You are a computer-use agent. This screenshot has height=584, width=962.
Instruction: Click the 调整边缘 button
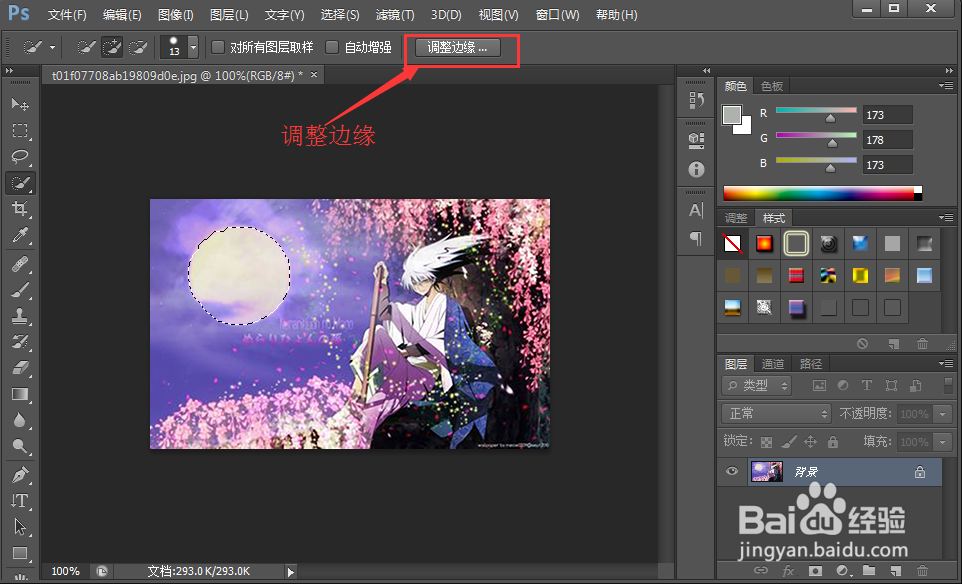(460, 47)
